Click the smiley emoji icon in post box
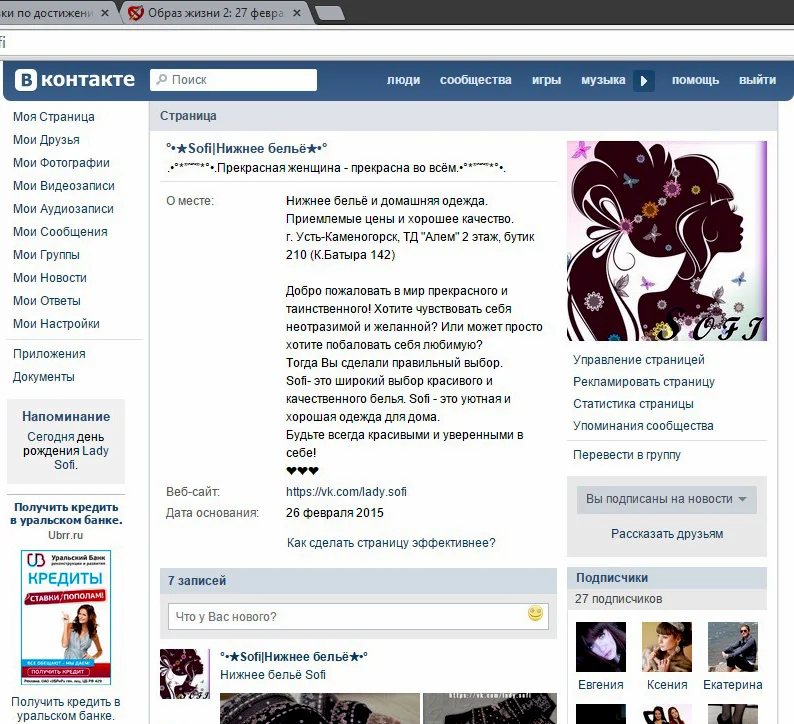This screenshot has width=794, height=724. click(535, 613)
